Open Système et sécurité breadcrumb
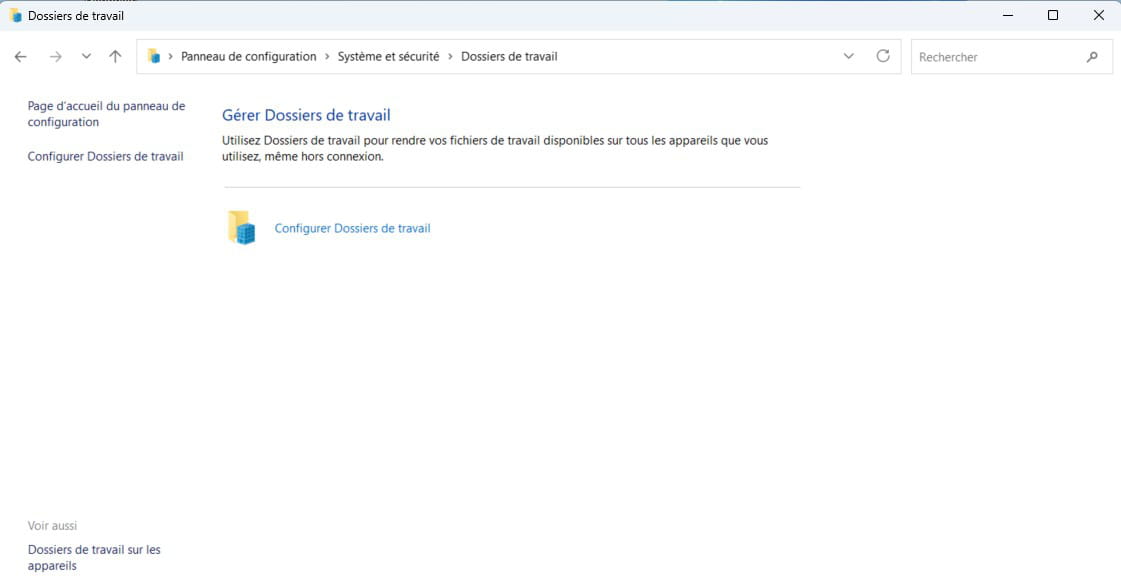Viewport: 1121px width, 587px height. pyautogui.click(x=388, y=57)
